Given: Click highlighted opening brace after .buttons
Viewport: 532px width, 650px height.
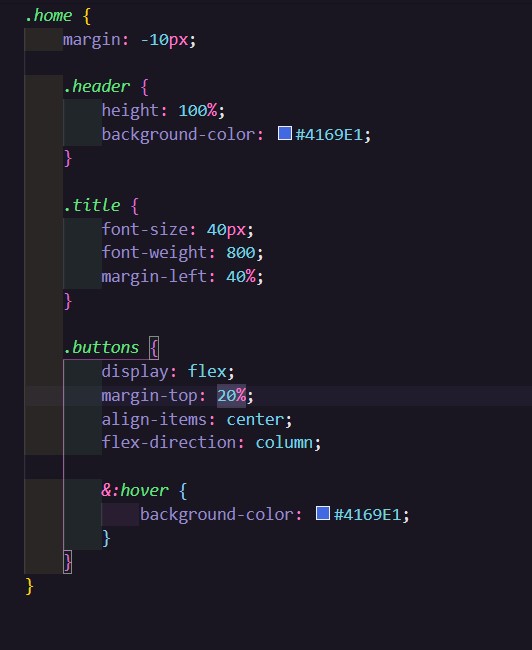Looking at the screenshot, I should coord(154,348).
